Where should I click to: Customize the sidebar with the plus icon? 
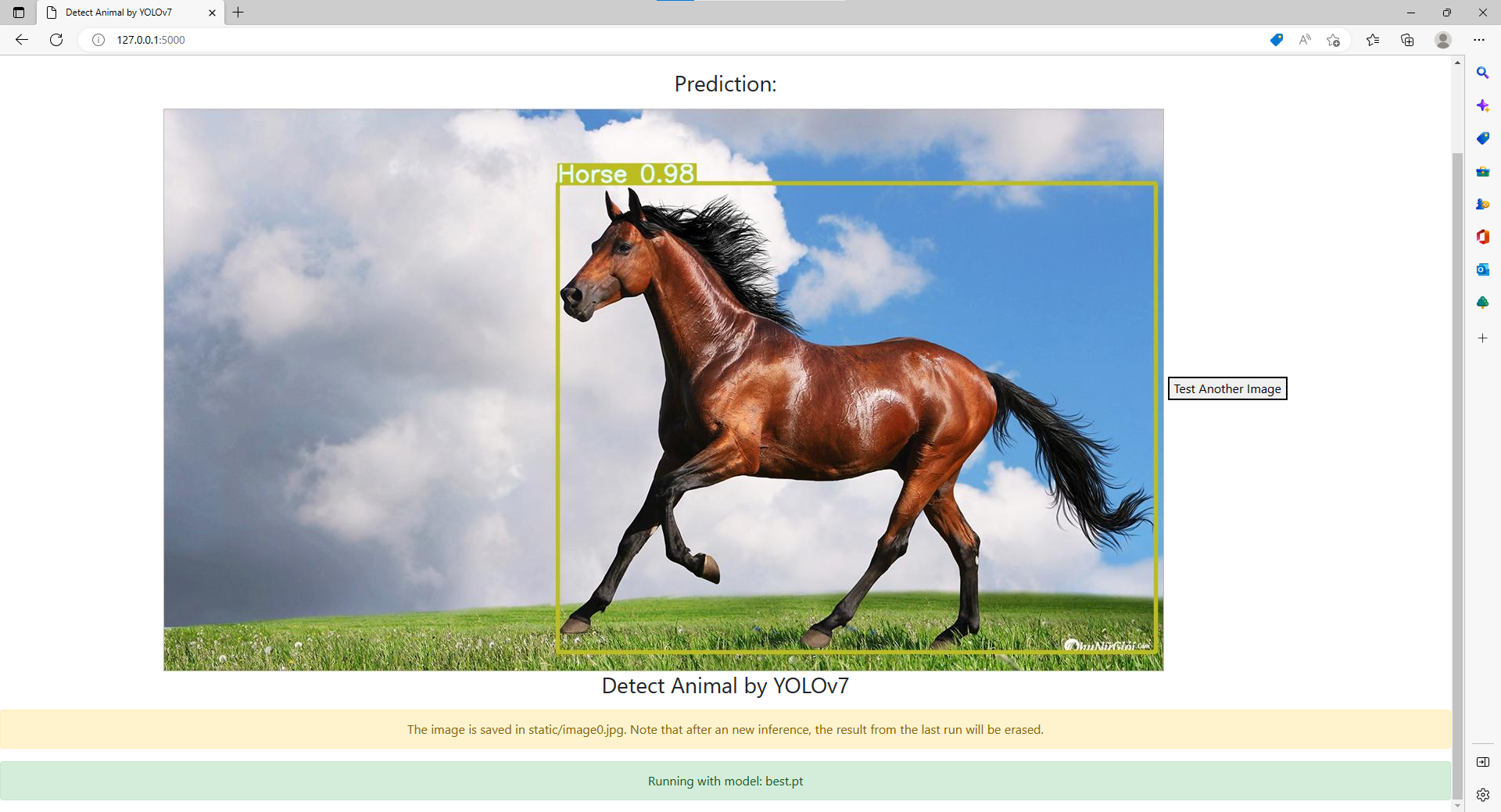click(1483, 338)
